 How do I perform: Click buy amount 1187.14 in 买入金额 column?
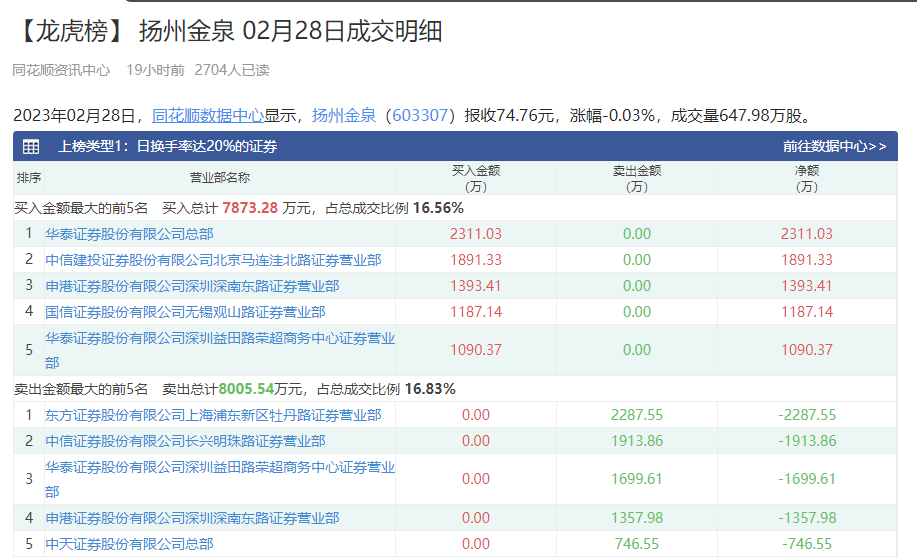476,312
